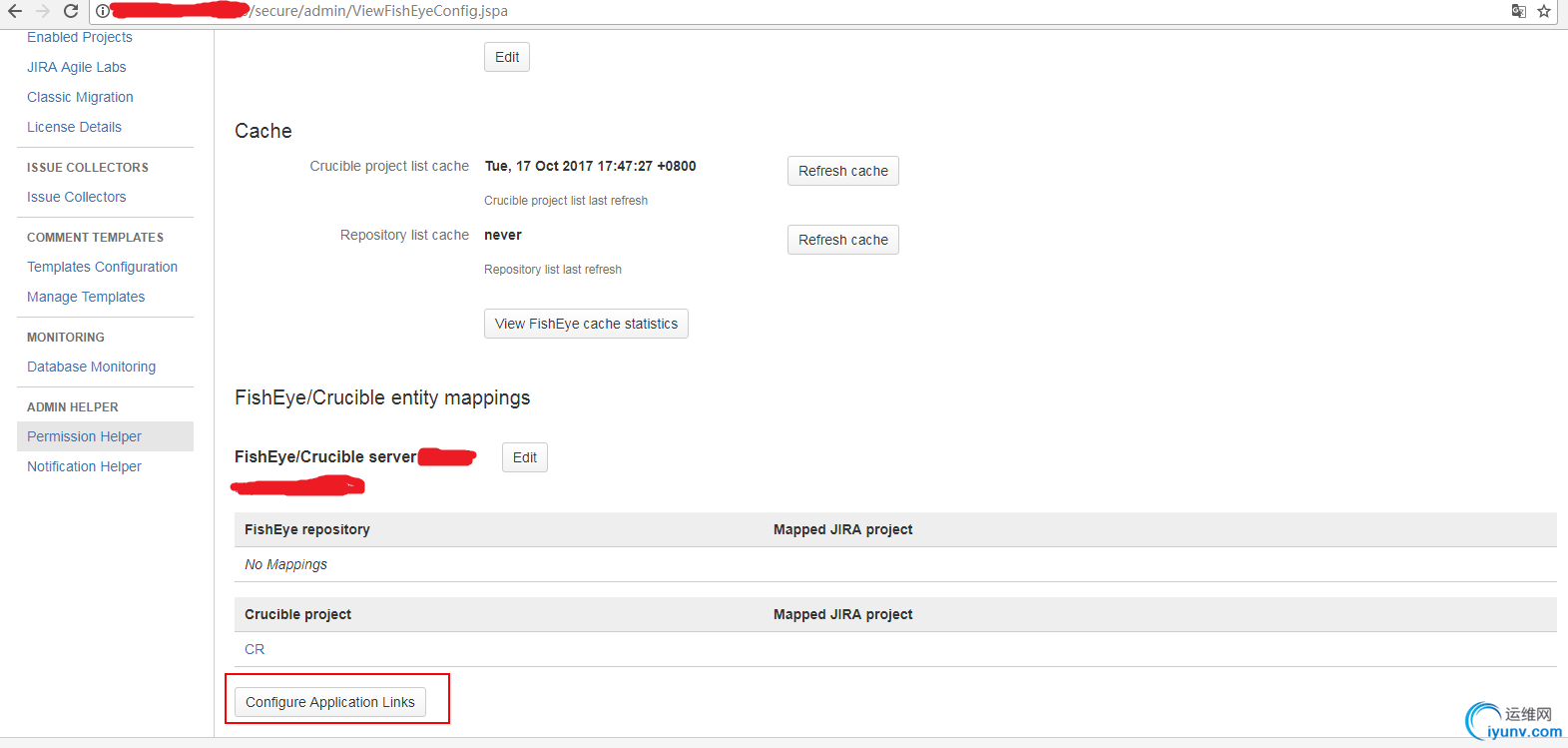Viewport: 1568px width, 748px height.
Task: Go to Manage Templates
Action: [x=86, y=297]
